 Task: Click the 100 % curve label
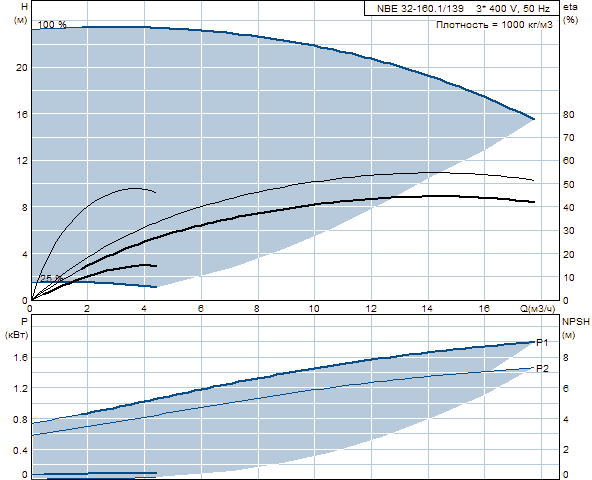tap(52, 25)
